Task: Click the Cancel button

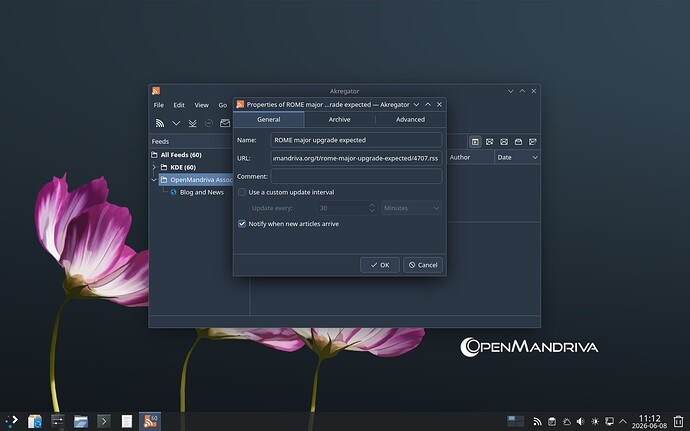Action: coord(423,265)
